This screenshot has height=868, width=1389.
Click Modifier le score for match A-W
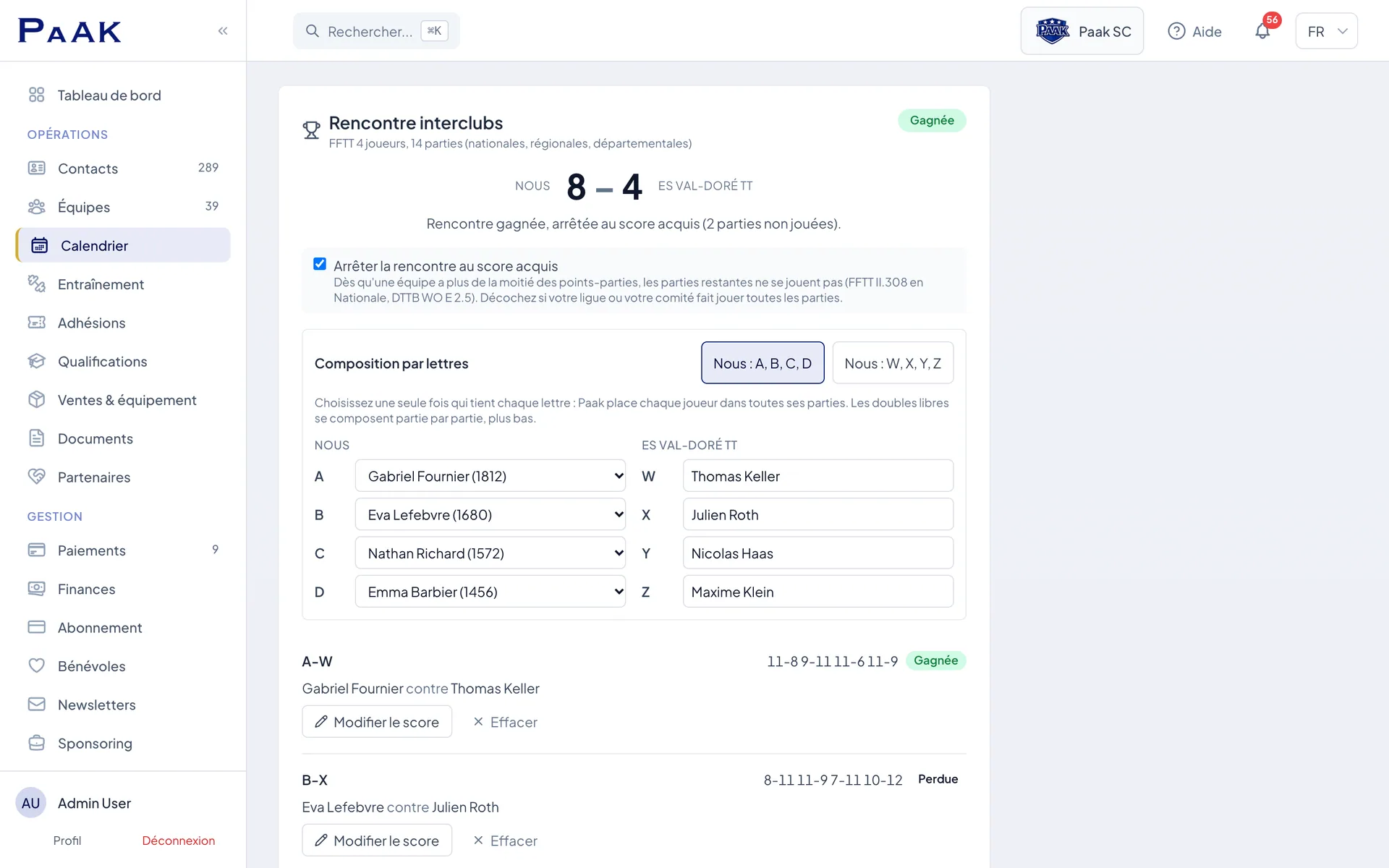pos(377,722)
